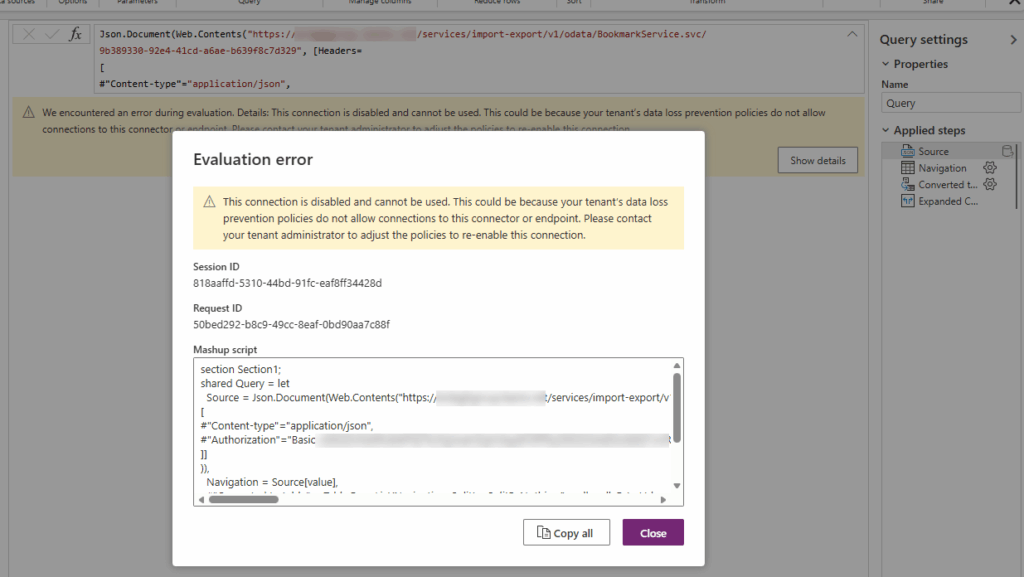The width and height of the screenshot is (1024, 577).
Task: Open settings gear for Converted step
Action: [x=988, y=184]
